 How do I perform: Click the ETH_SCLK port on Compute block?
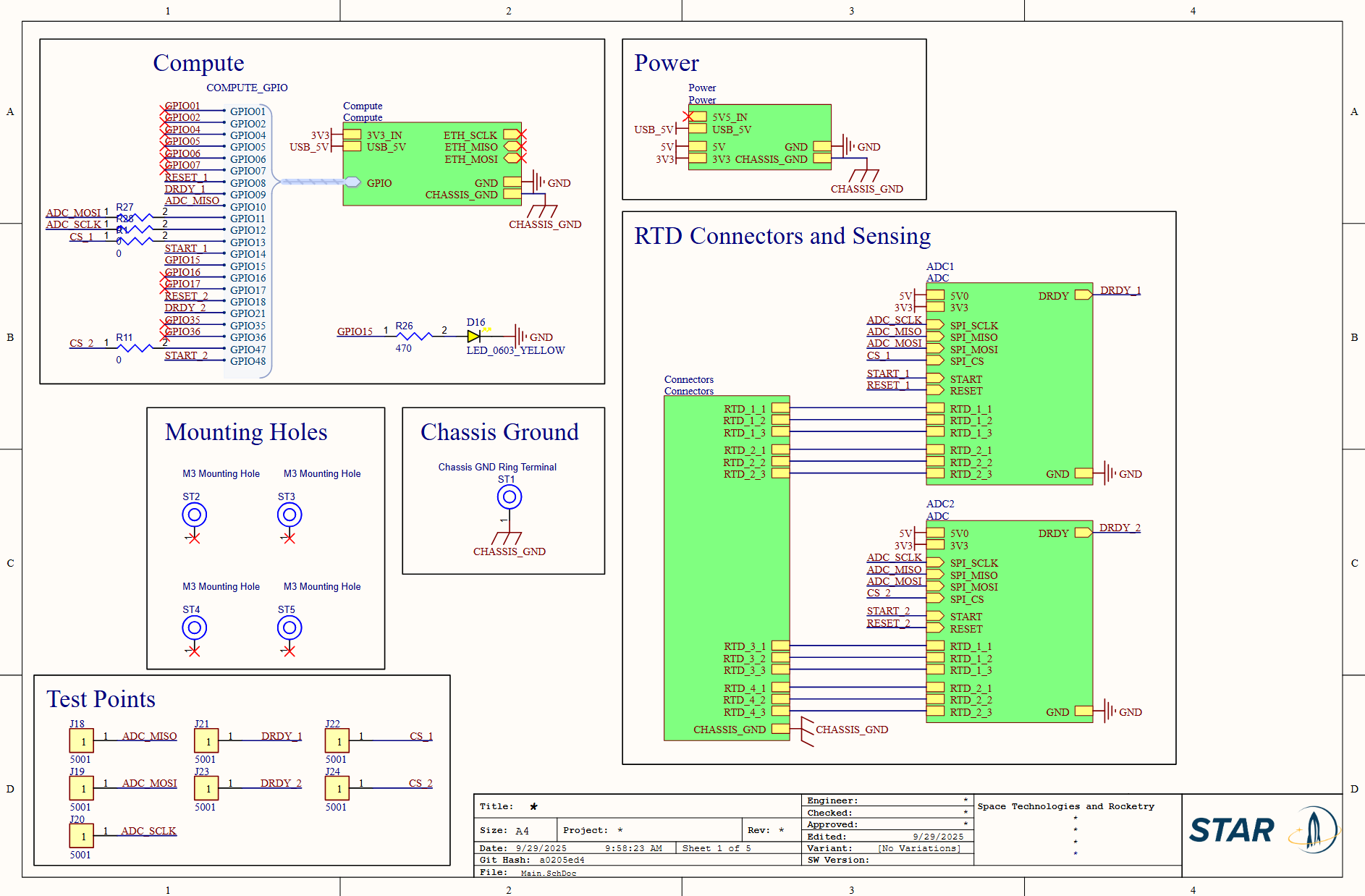511,135
